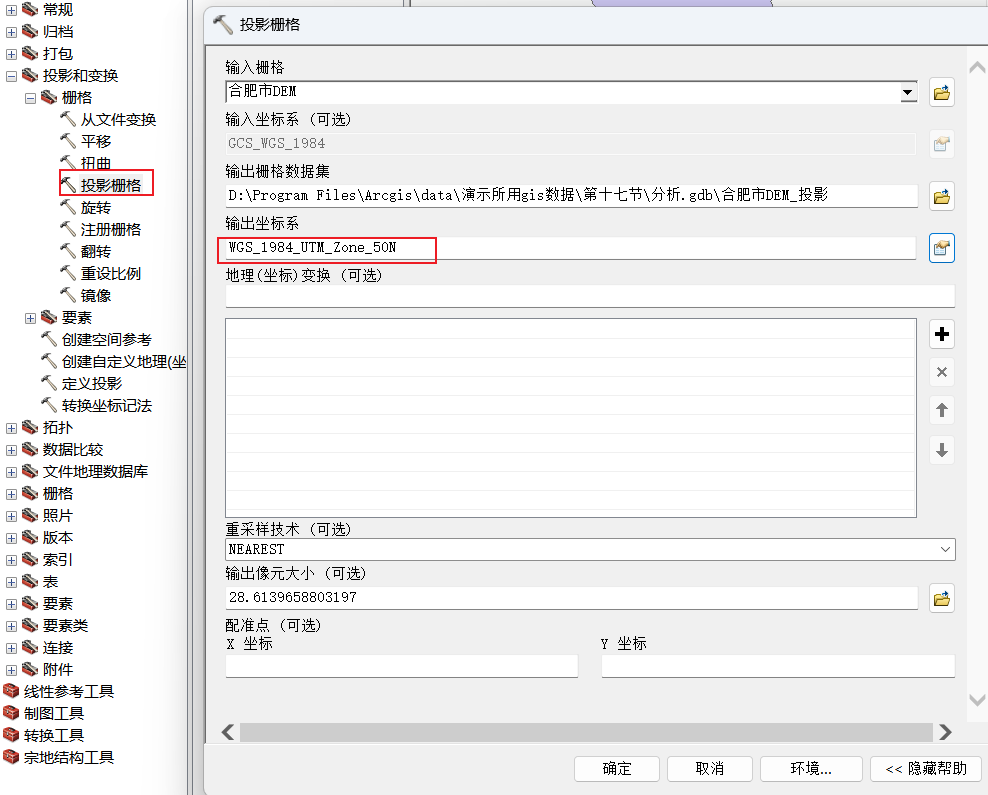Select the 翻转 tool
Viewport: 988px width, 795px height.
click(96, 251)
